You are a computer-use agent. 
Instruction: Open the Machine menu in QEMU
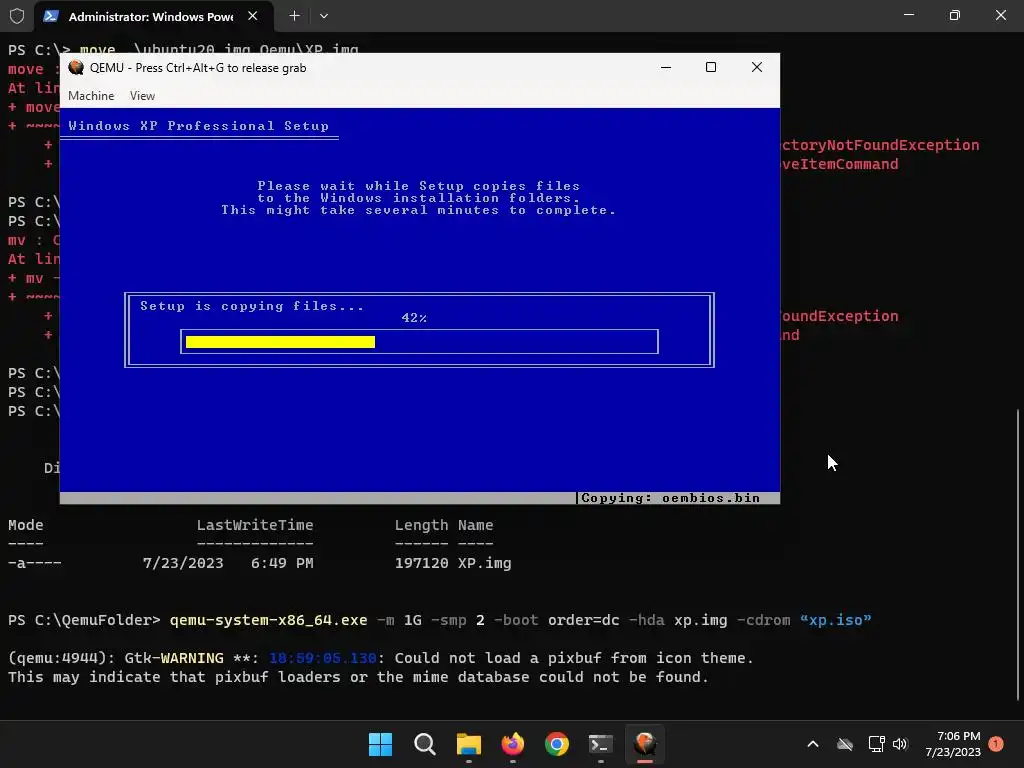click(91, 95)
